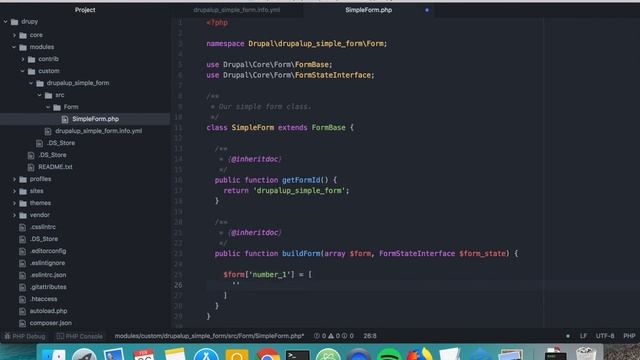Viewport: 640px width, 360px height.
Task: Expand the sites folder chevron
Action: click(14, 191)
